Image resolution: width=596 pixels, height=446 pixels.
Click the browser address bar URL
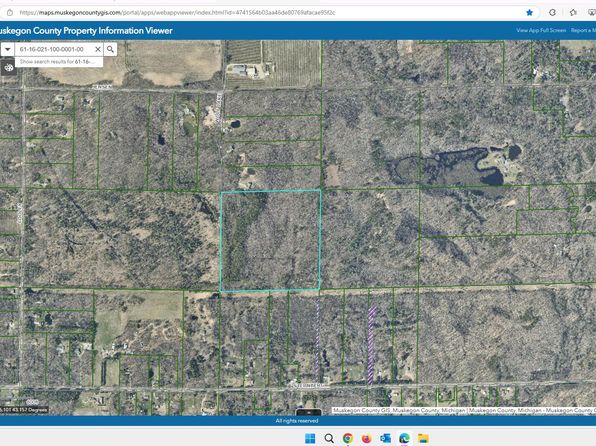click(x=177, y=13)
